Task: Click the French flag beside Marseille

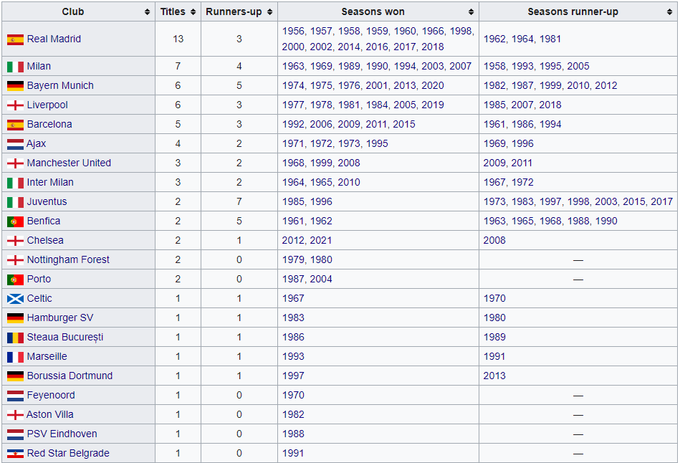Action: [x=15, y=357]
